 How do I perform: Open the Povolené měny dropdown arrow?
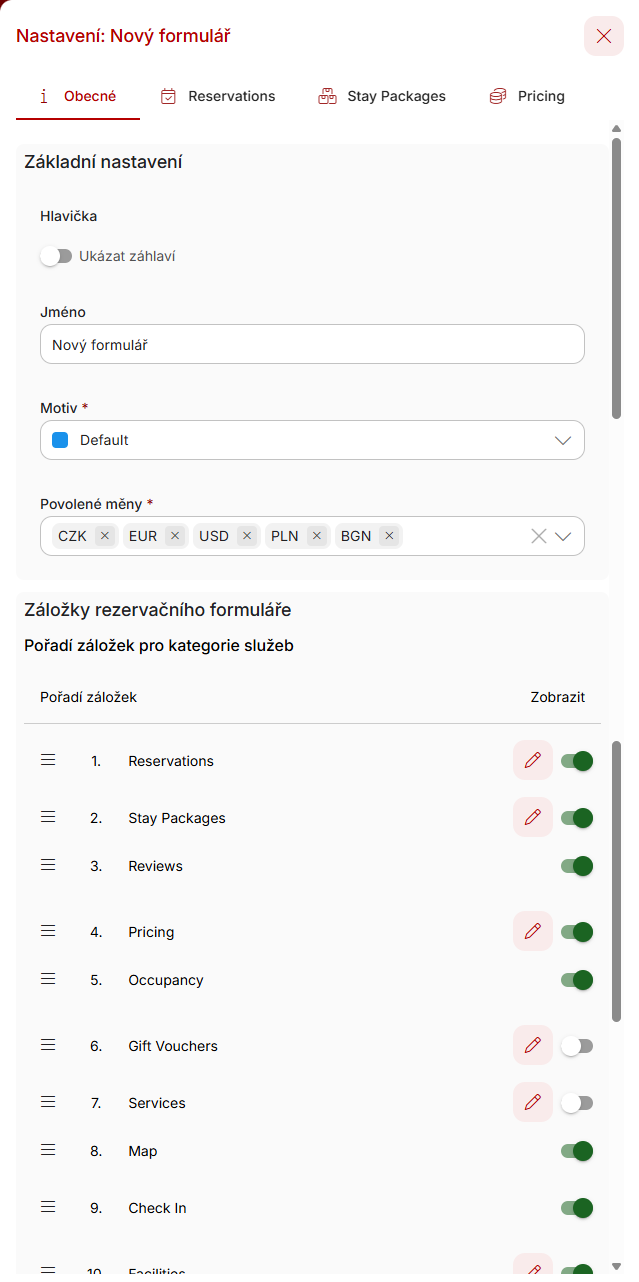click(x=563, y=536)
